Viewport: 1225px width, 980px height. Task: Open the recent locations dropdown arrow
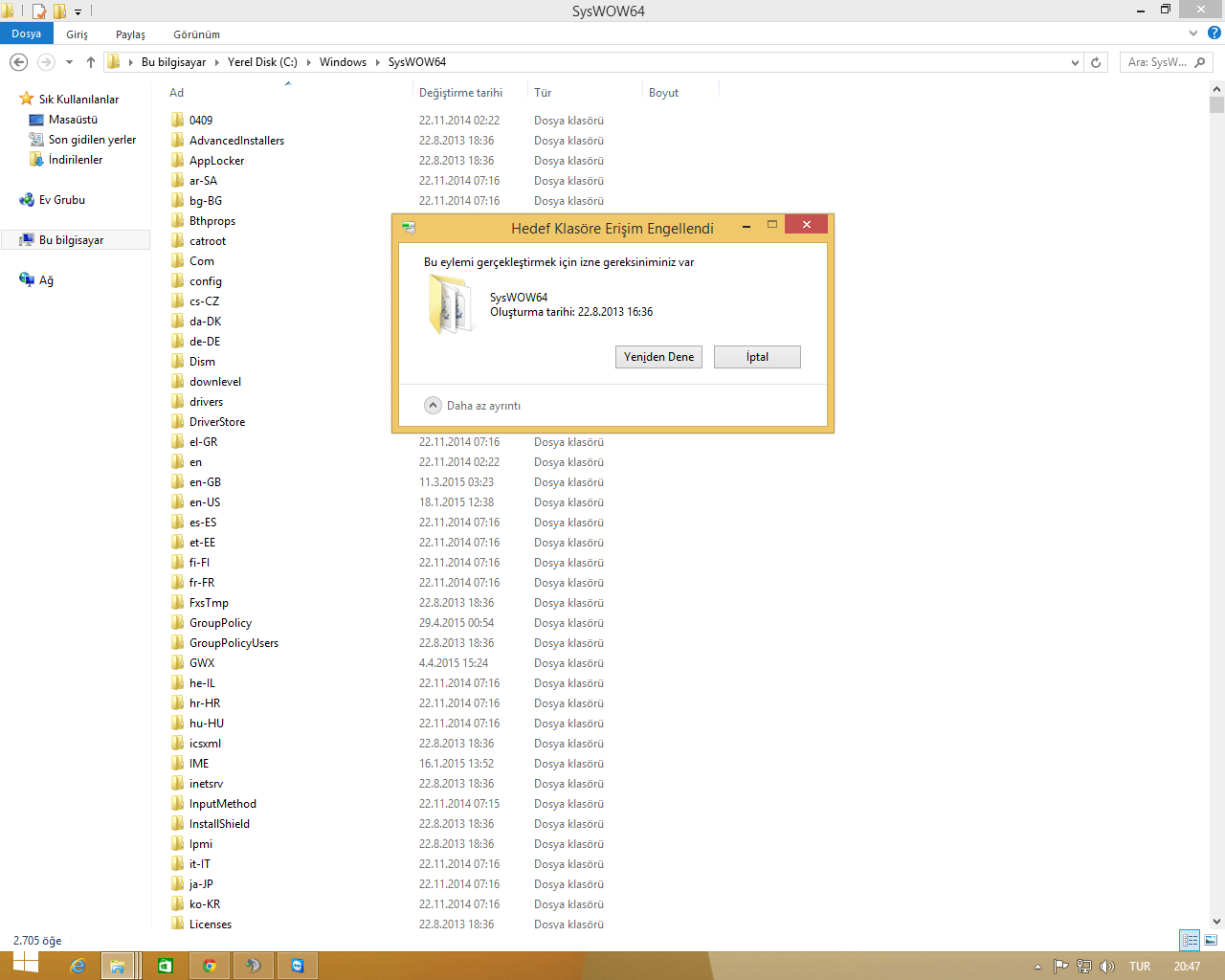tap(69, 62)
